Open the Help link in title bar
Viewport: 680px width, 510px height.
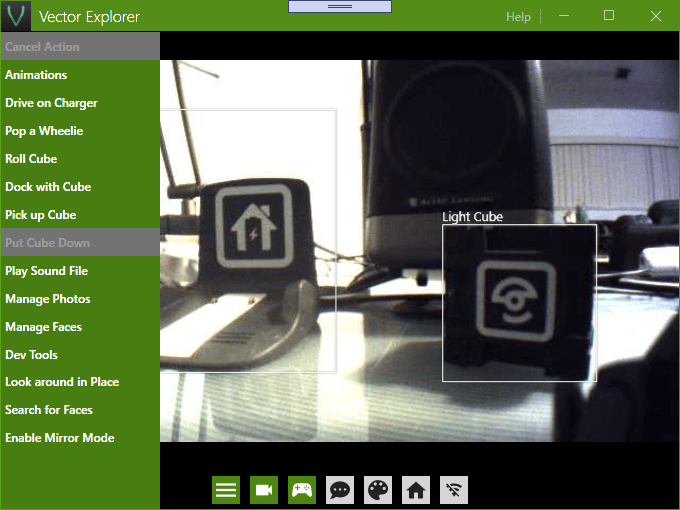(x=518, y=16)
